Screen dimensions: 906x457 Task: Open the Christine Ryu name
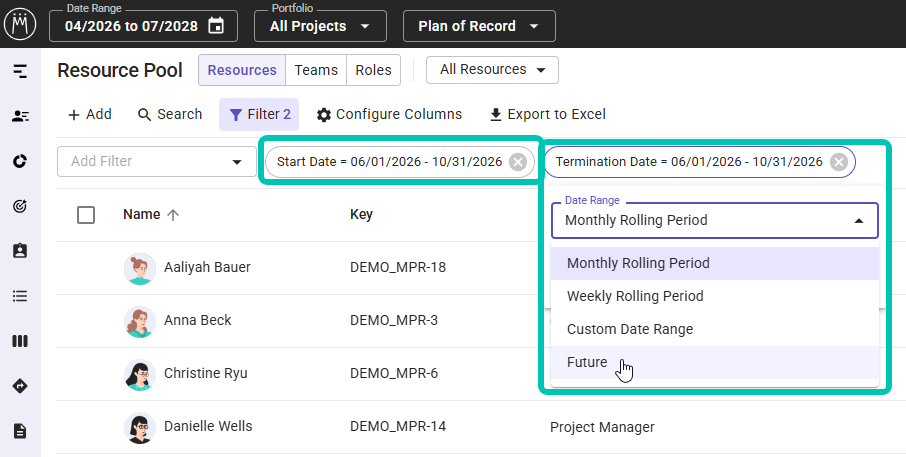coord(206,373)
